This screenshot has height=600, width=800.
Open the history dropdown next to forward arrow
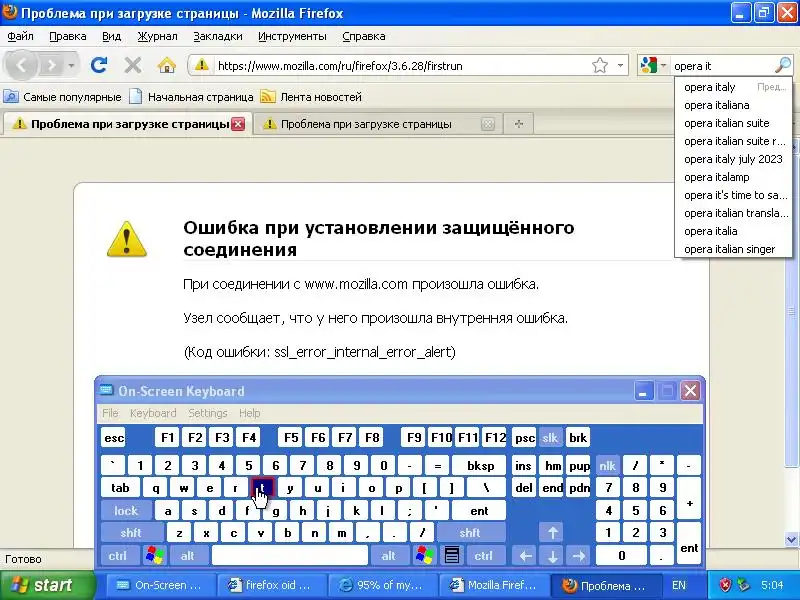coord(71,65)
